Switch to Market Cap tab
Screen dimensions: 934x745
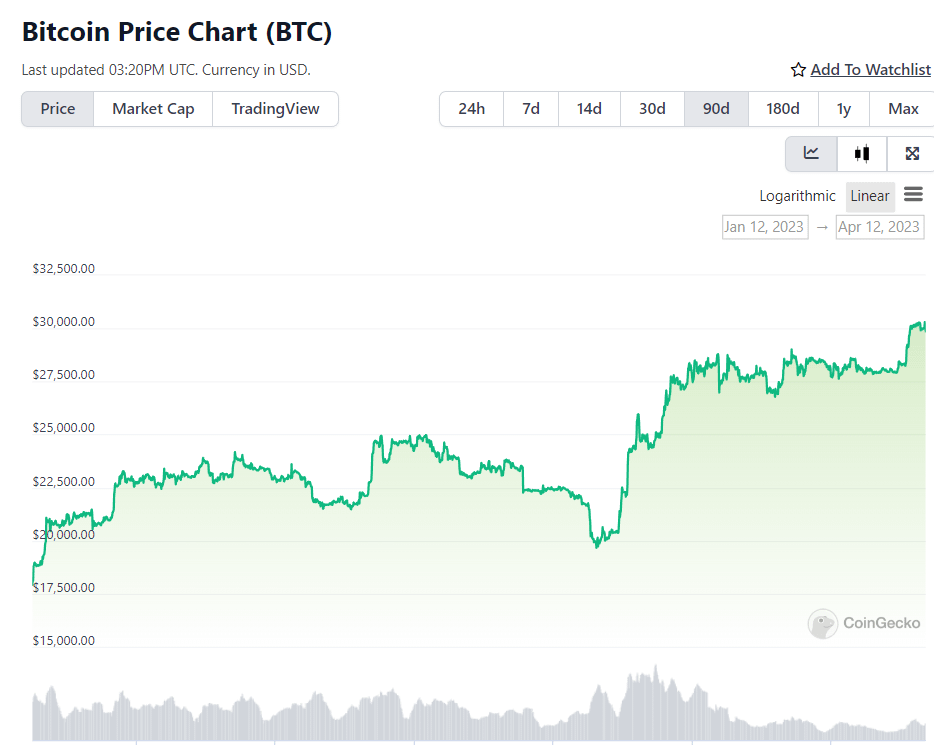[x=153, y=109]
